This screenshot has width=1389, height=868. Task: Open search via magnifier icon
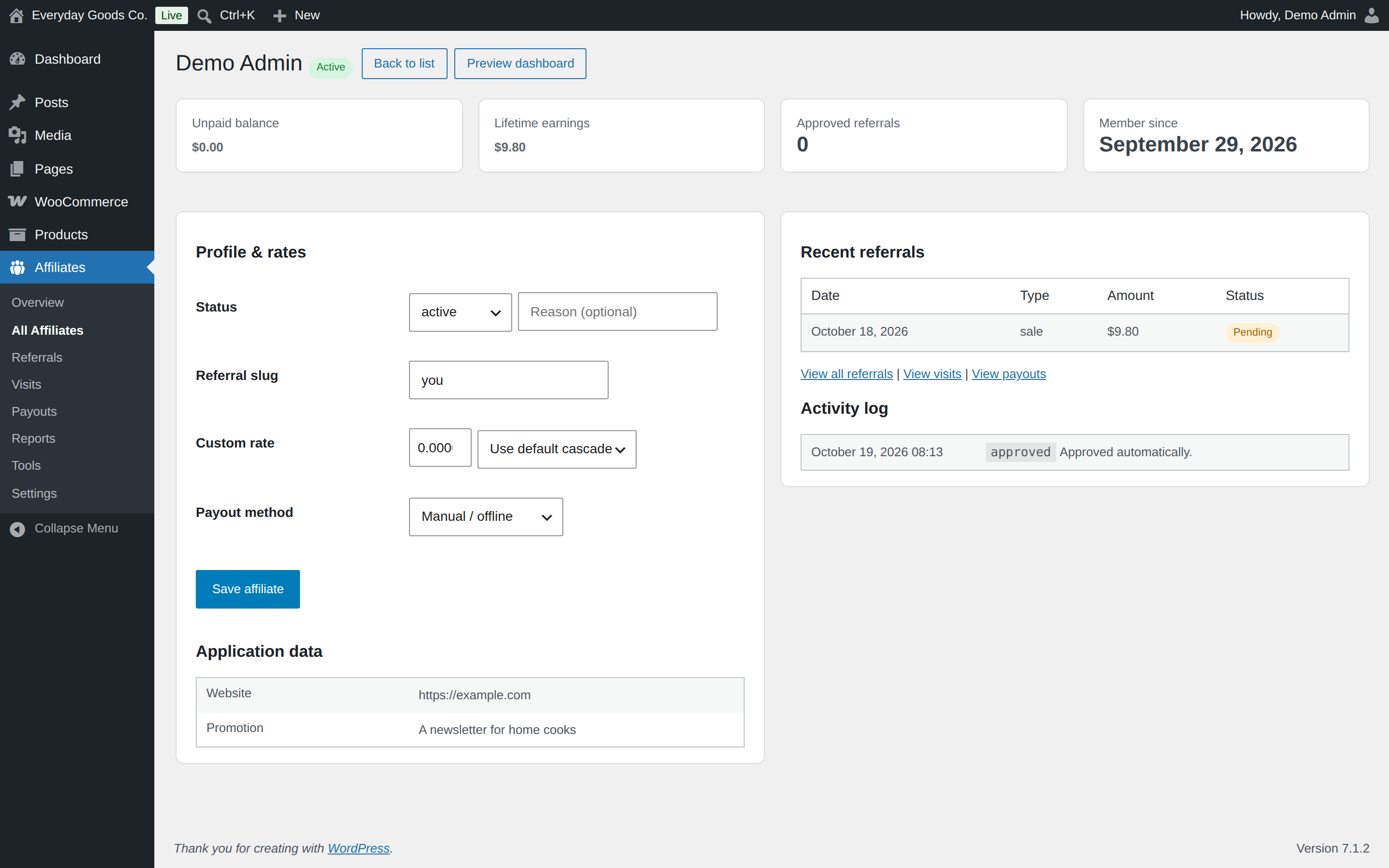pyautogui.click(x=204, y=15)
